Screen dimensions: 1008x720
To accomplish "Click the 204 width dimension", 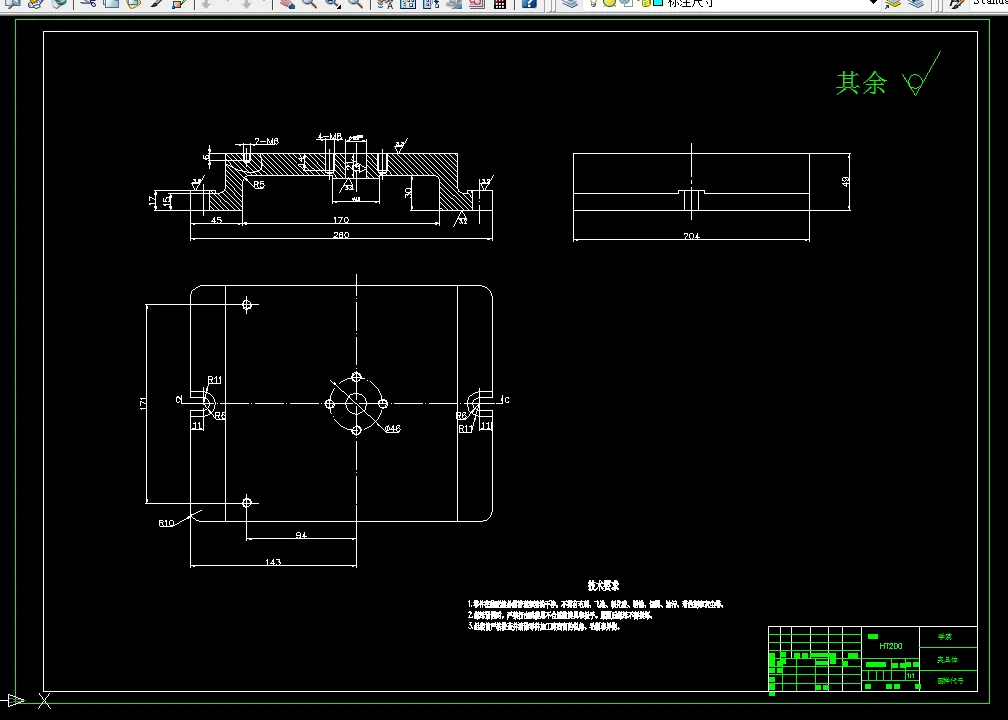I will click(x=691, y=236).
